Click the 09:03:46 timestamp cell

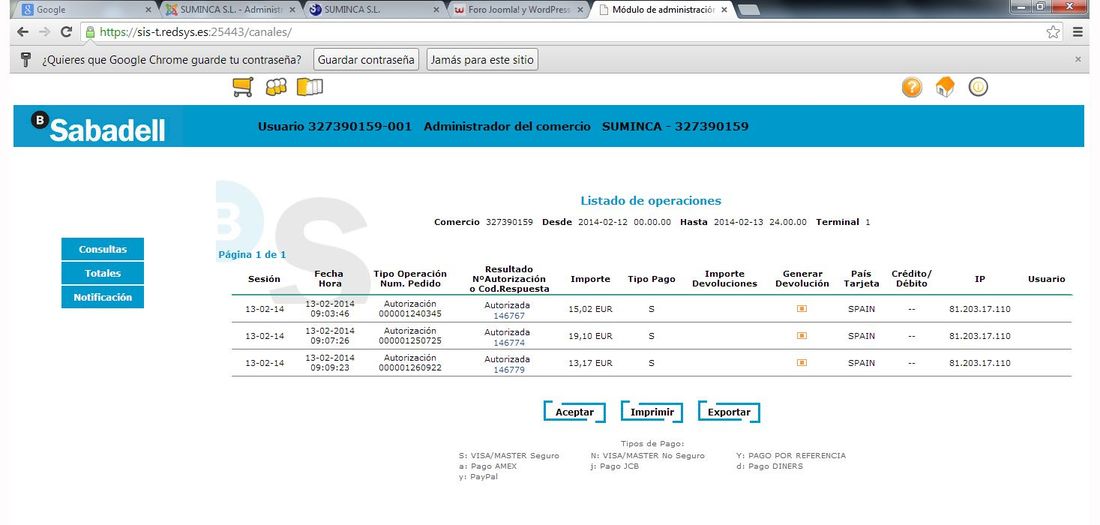pyautogui.click(x=330, y=314)
